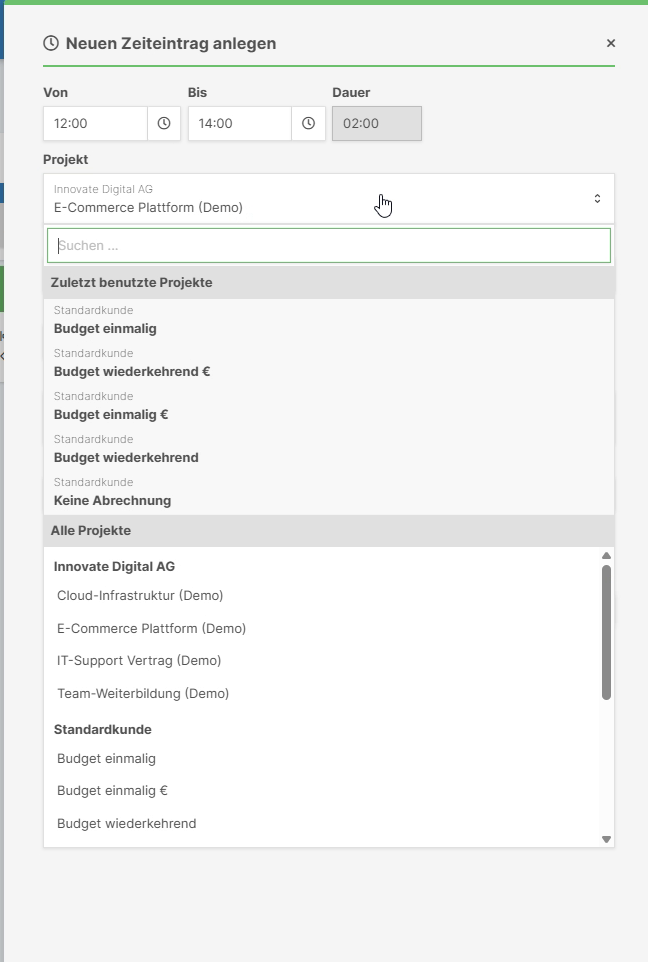Click the project list scrollbar thumb

click(606, 630)
